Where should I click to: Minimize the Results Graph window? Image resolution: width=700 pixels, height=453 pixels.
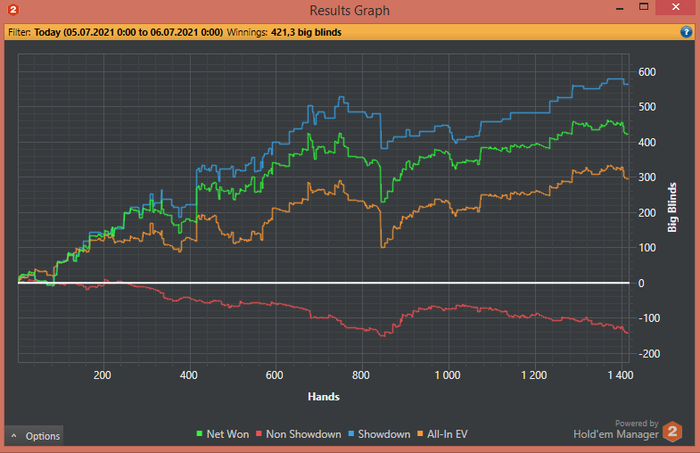(620, 8)
